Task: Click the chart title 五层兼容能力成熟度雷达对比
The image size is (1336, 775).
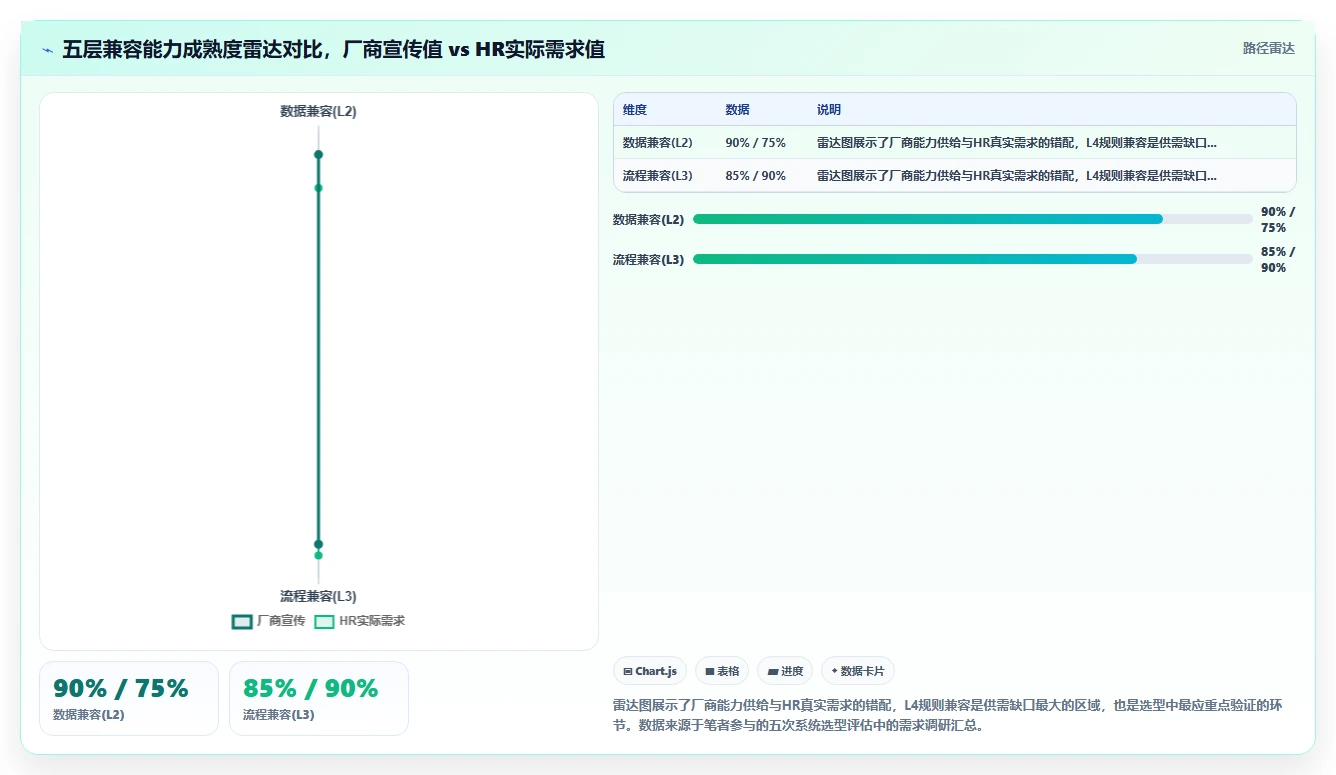Action: point(333,49)
